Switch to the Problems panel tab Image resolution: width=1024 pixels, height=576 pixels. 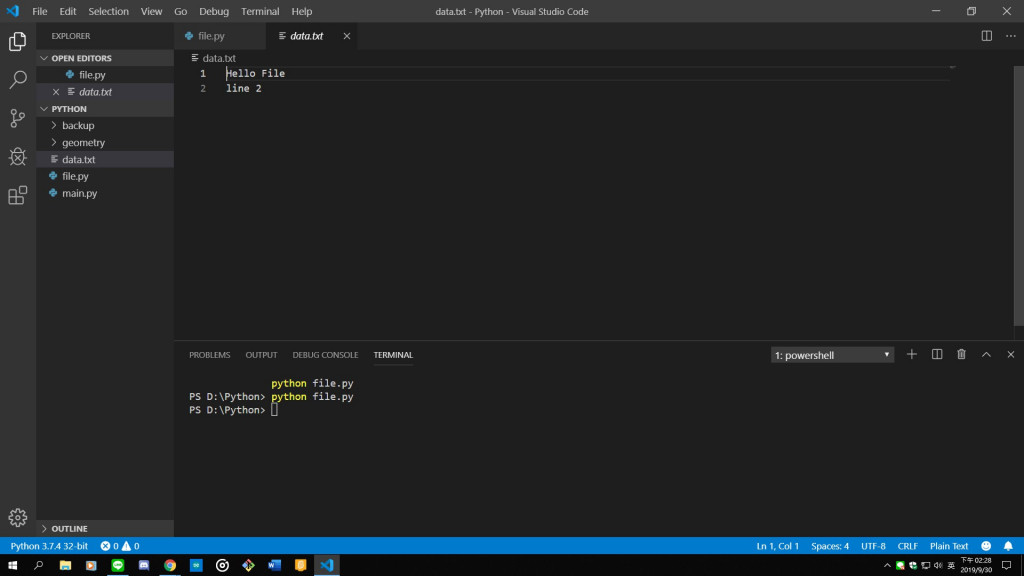click(210, 355)
